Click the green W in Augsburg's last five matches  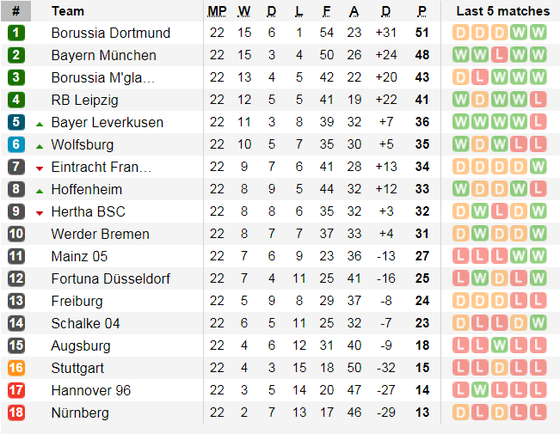(499, 345)
